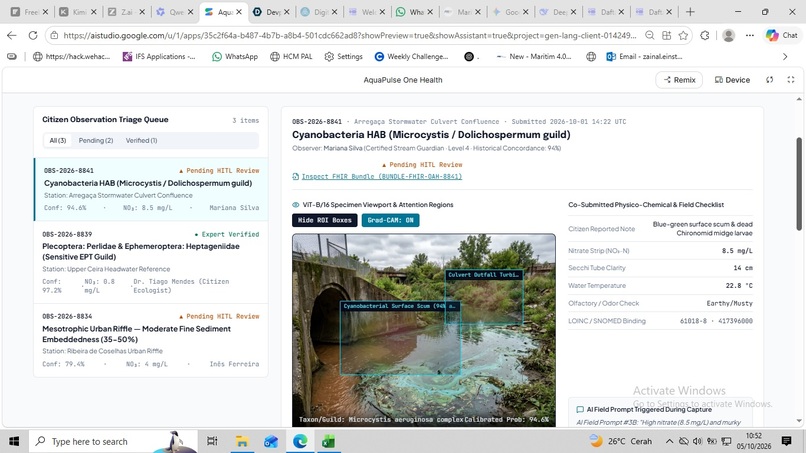Toggle Grad-CAM: ON button
Image resolution: width=806 pixels, height=453 pixels.
pos(390,220)
